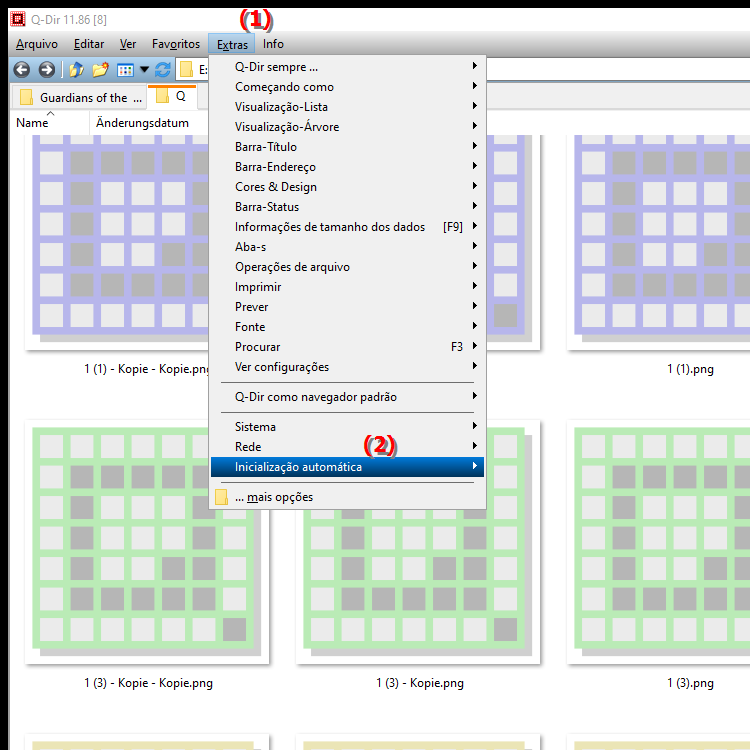This screenshot has height=750, width=750.
Task: Open the Sistema submenu
Action: click(347, 427)
